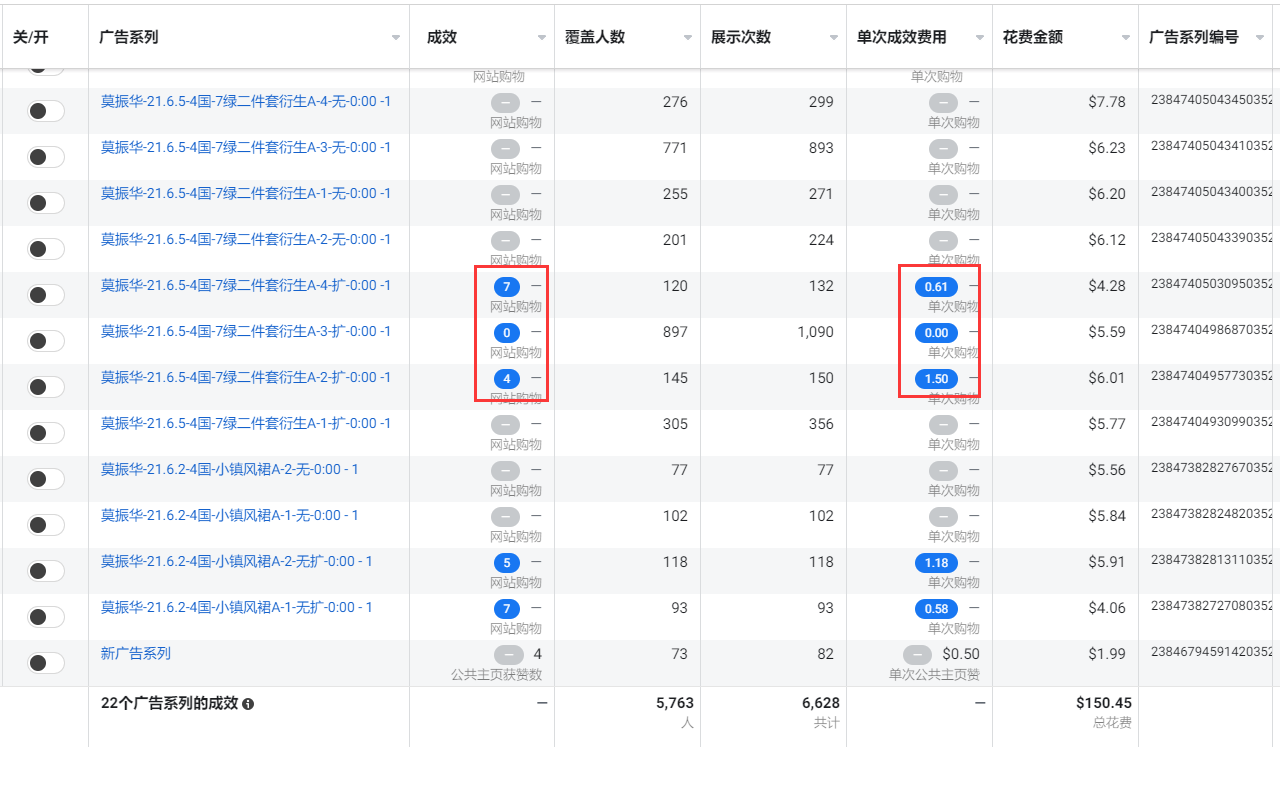Click blue result badge 4 in A-2-扩 row
The image size is (1280, 800).
pyautogui.click(x=507, y=379)
